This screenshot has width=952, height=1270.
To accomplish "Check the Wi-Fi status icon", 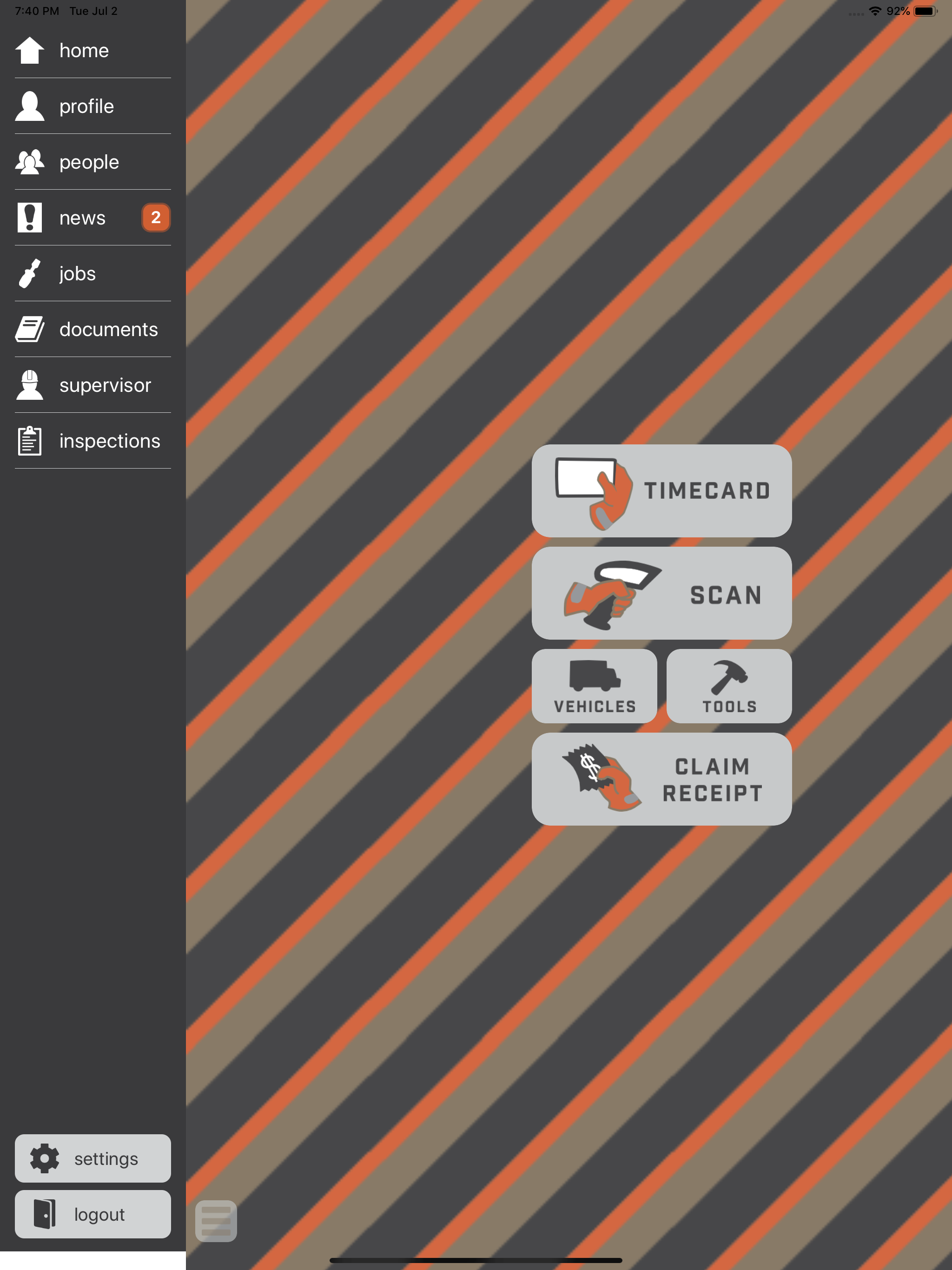I will point(875,11).
